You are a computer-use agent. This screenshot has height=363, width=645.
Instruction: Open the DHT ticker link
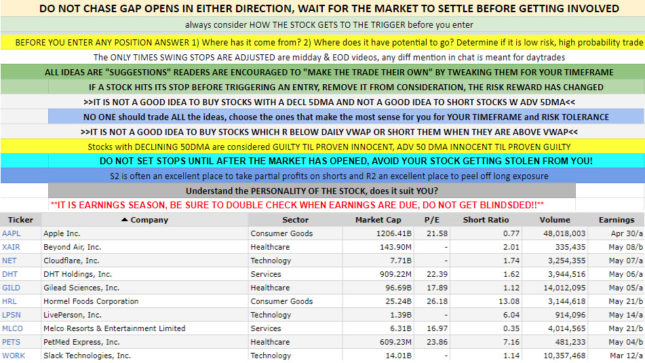pos(10,274)
